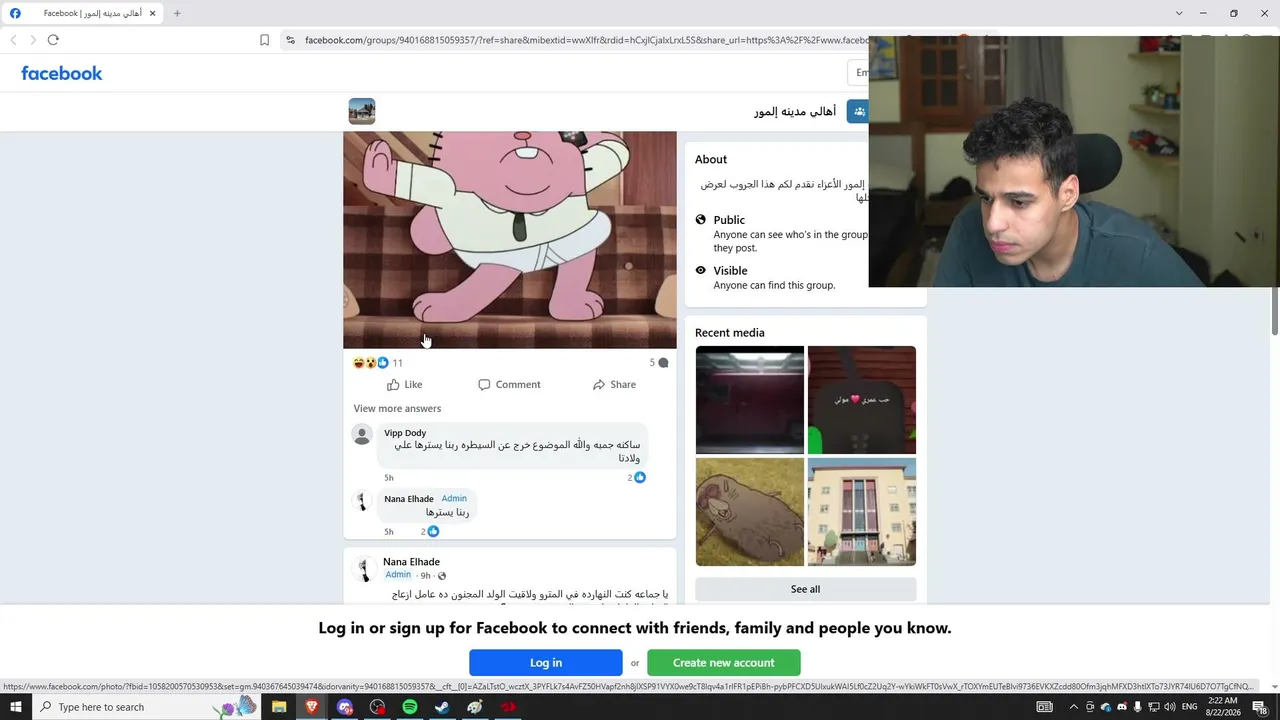
Task: Click the public globe icon on 9h post
Action: tap(442, 576)
